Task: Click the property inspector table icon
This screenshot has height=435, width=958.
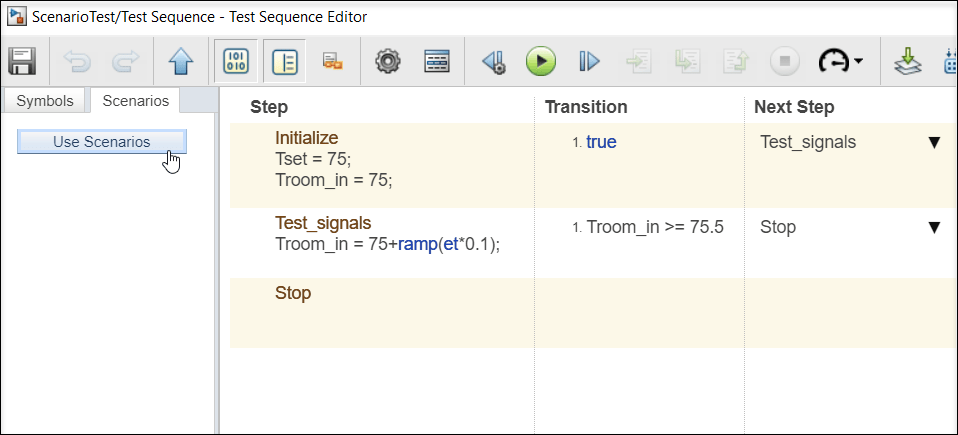Action: (437, 61)
